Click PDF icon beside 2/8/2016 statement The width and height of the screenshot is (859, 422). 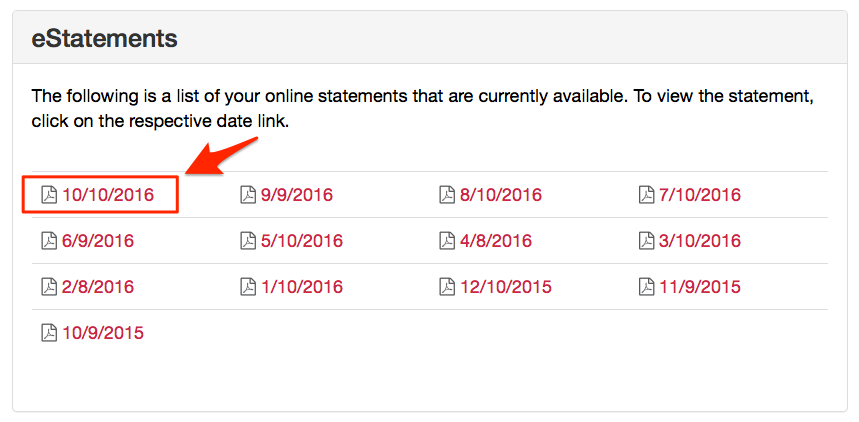point(48,287)
